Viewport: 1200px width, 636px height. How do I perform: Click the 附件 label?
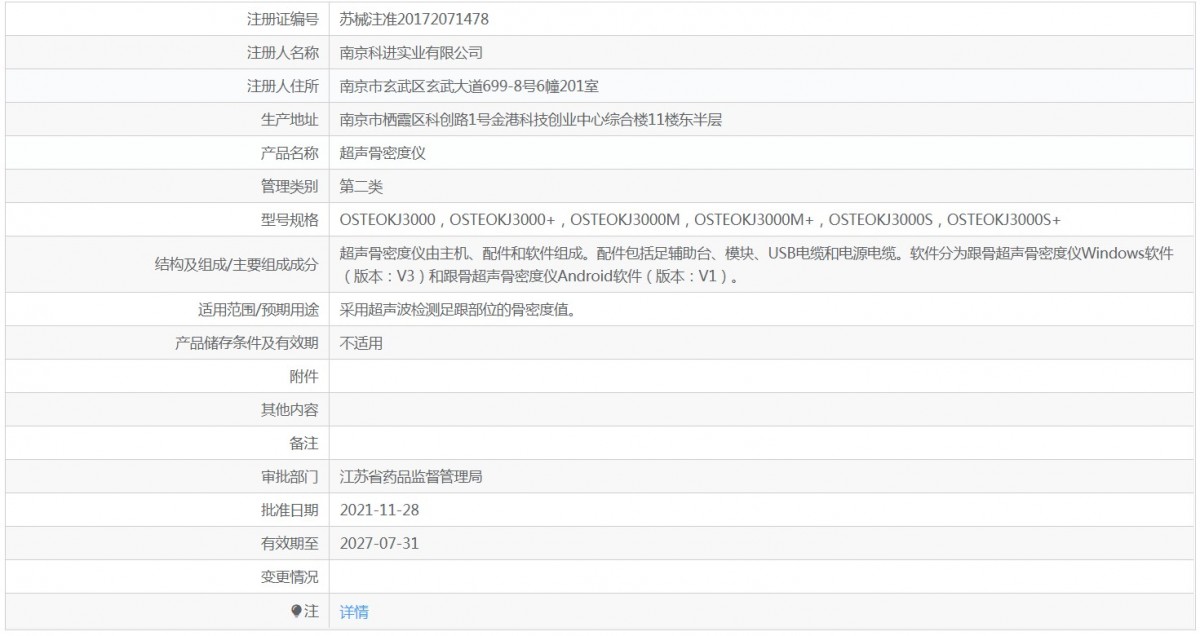click(304, 376)
